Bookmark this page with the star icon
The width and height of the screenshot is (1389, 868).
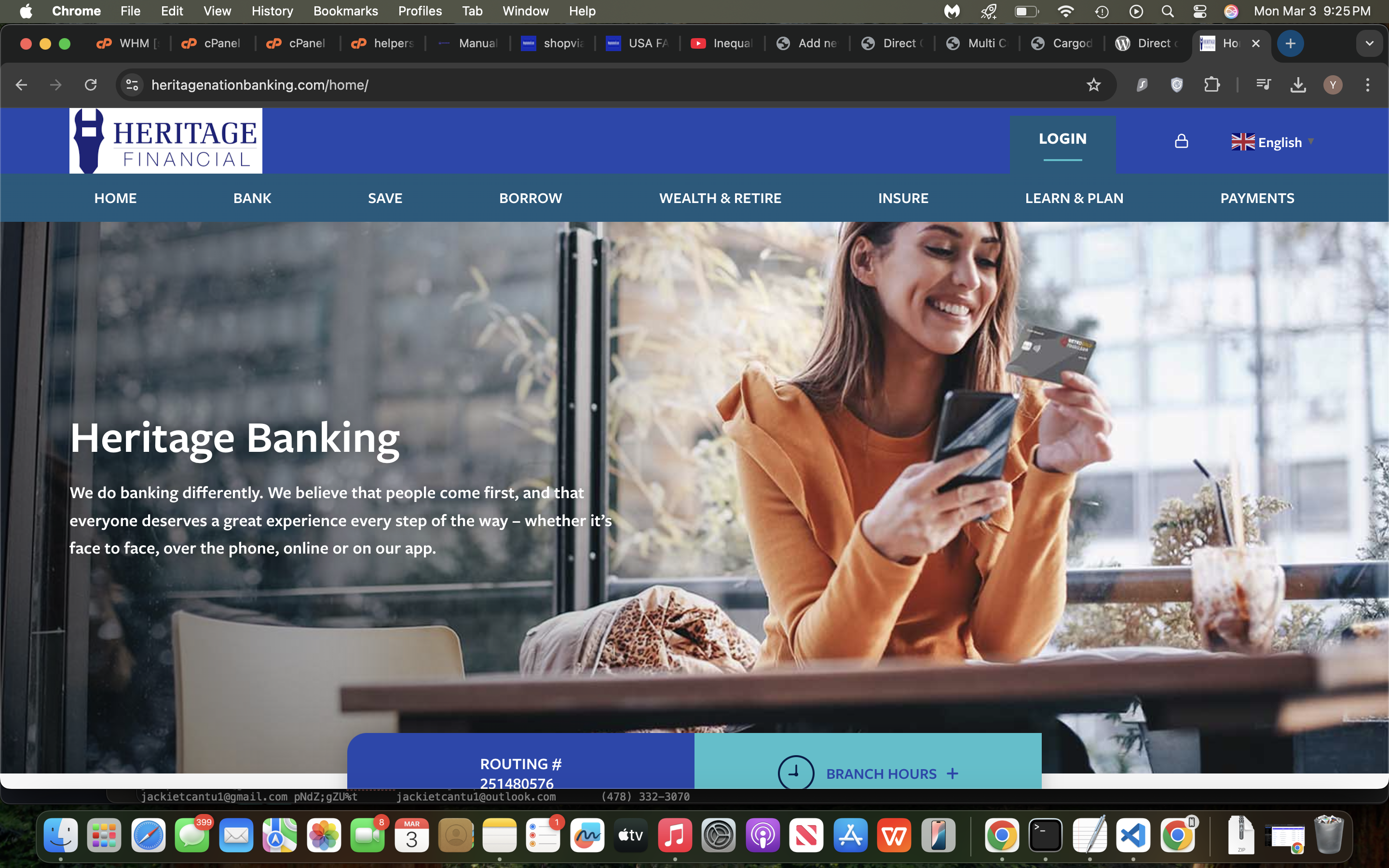coord(1093,85)
